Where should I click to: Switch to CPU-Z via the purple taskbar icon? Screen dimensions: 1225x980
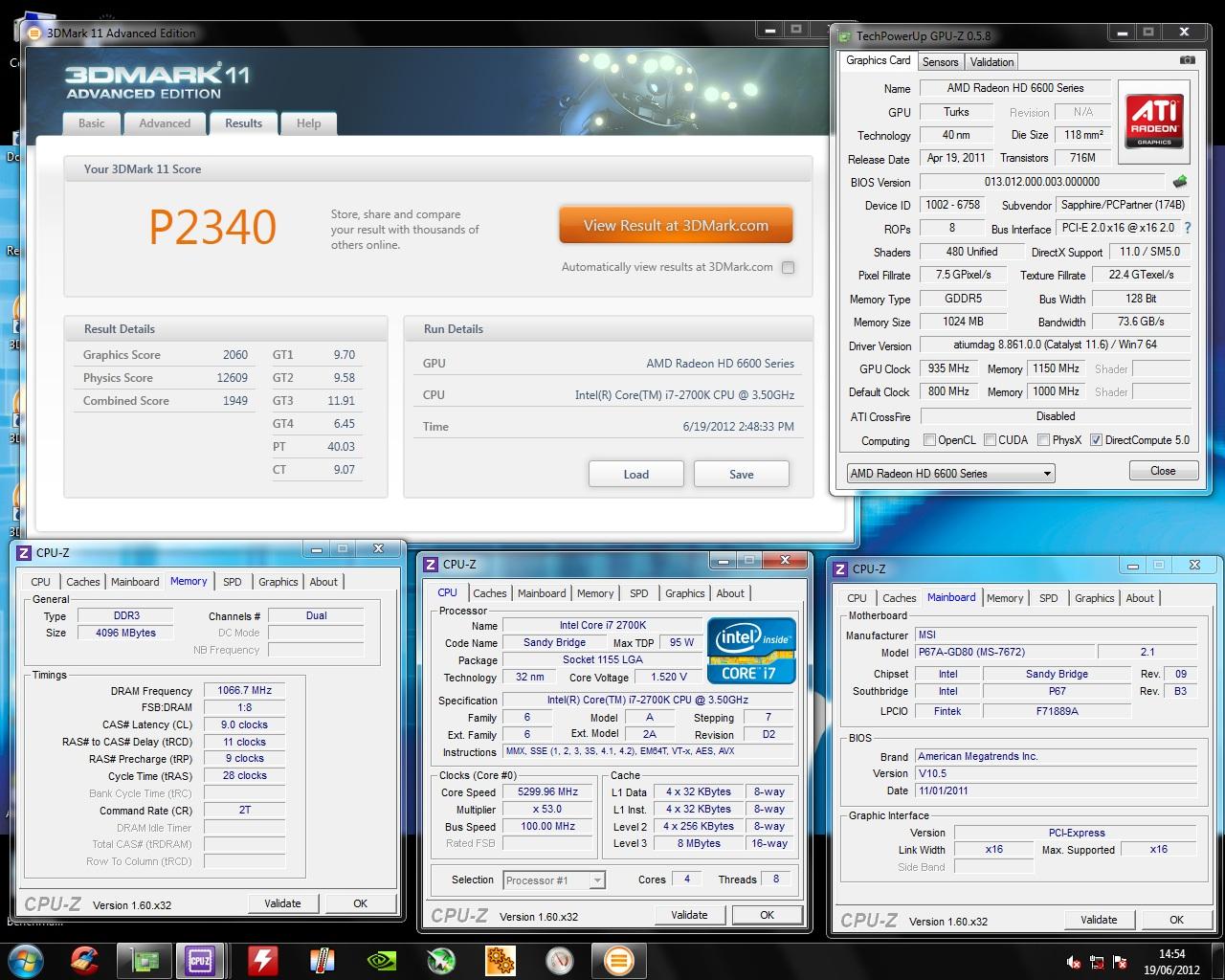tap(200, 960)
